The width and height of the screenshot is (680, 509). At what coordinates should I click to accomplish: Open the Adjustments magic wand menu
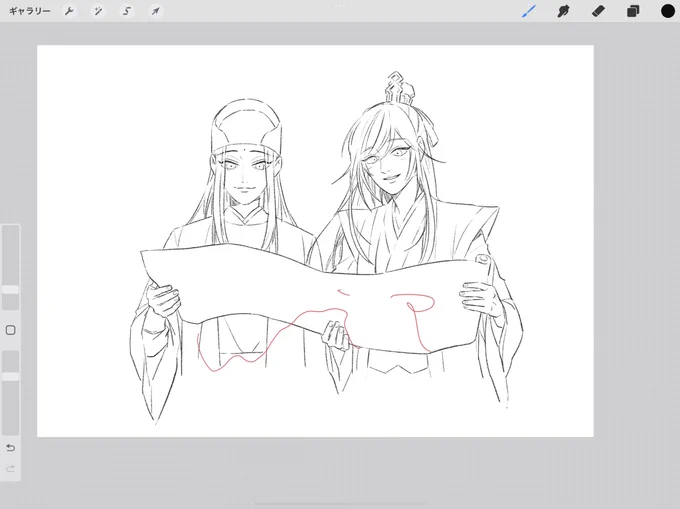click(98, 11)
